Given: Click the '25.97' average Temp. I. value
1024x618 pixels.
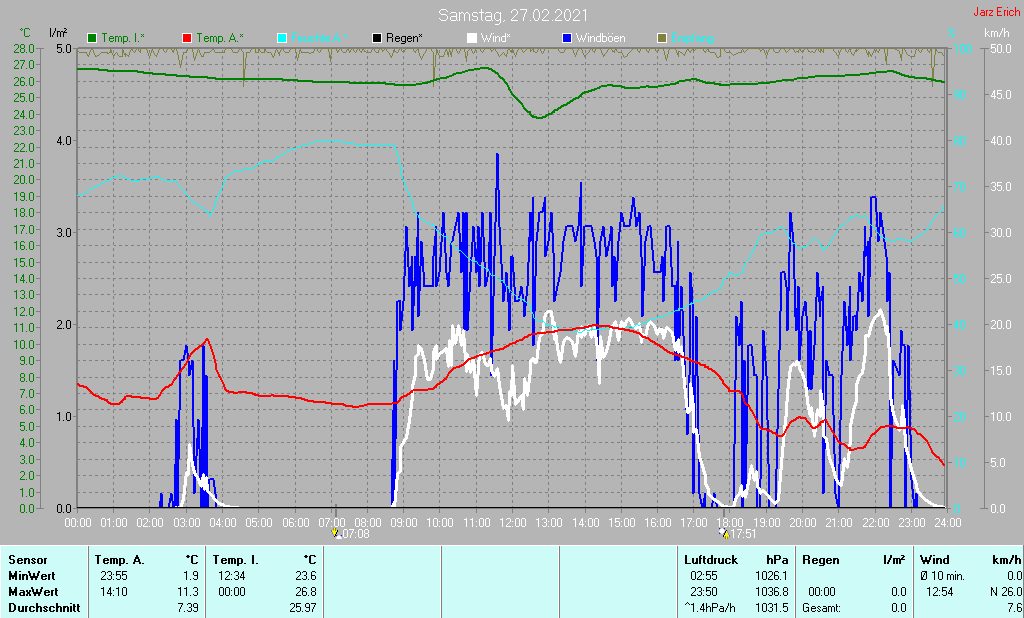Looking at the screenshot, I should pos(303,608).
